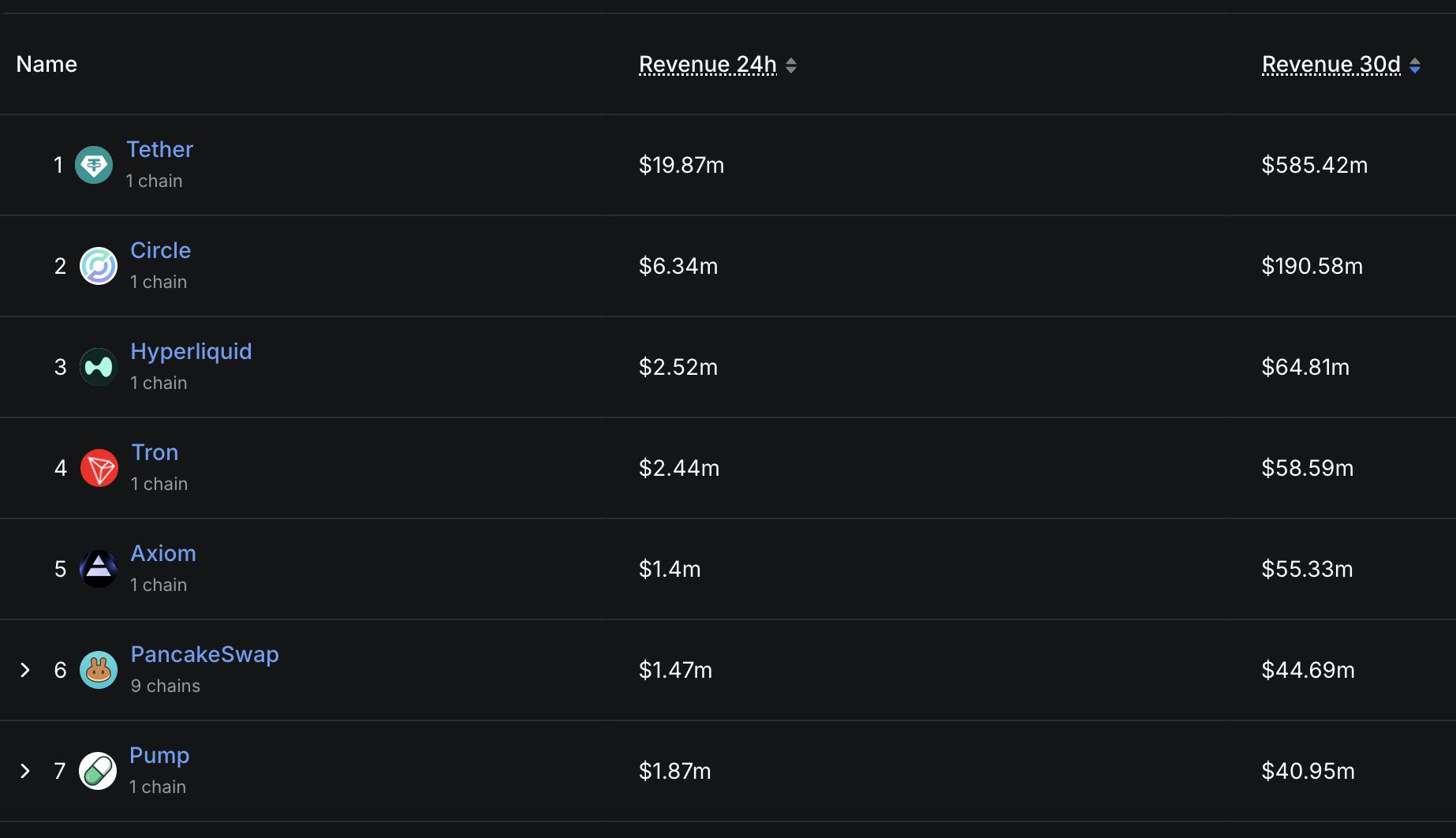This screenshot has width=1456, height=838.
Task: Click the Tron logo icon
Action: [99, 467]
